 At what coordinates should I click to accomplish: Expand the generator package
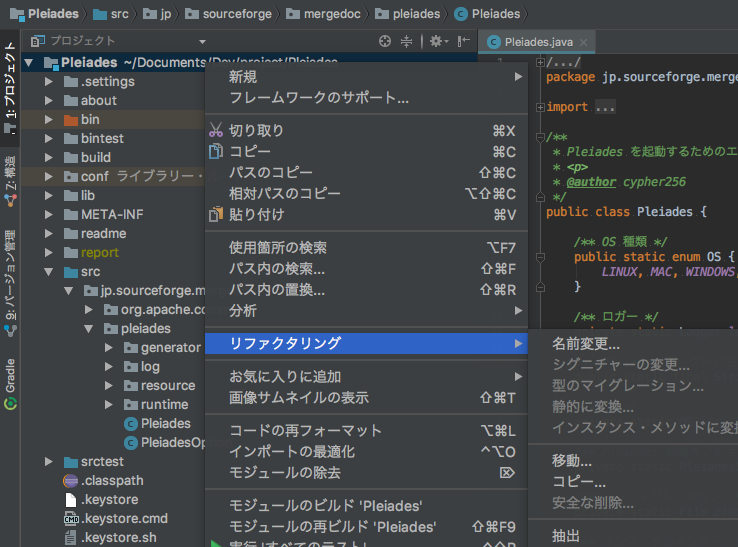coord(109,347)
